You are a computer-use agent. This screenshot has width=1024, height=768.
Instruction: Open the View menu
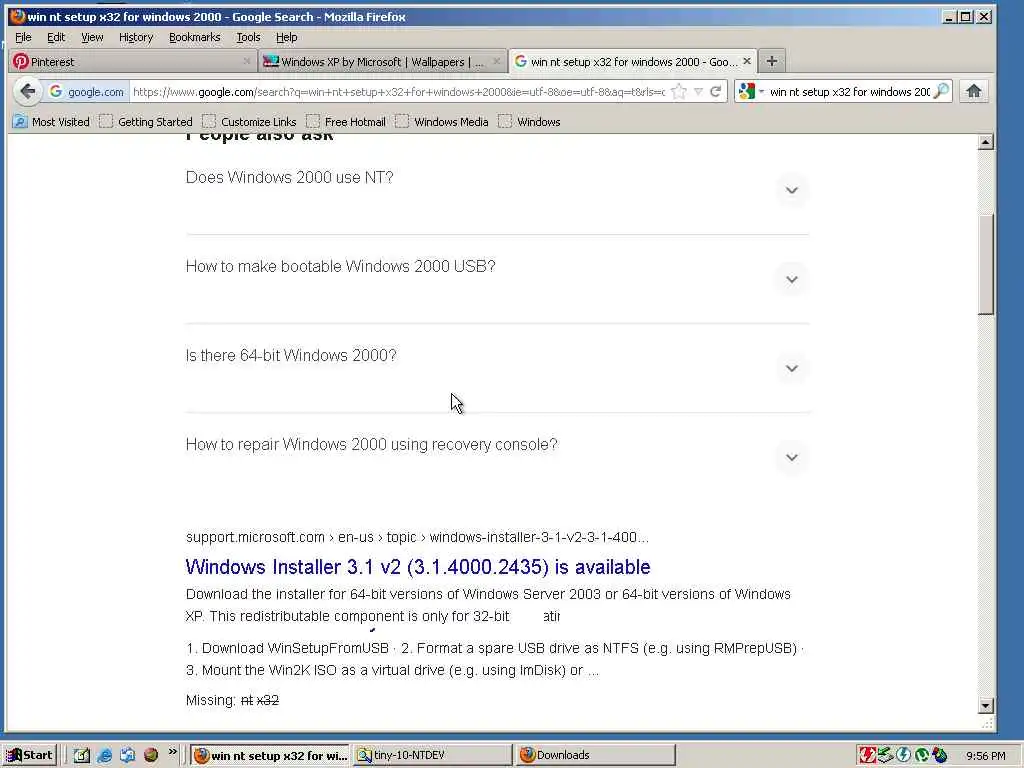point(92,37)
